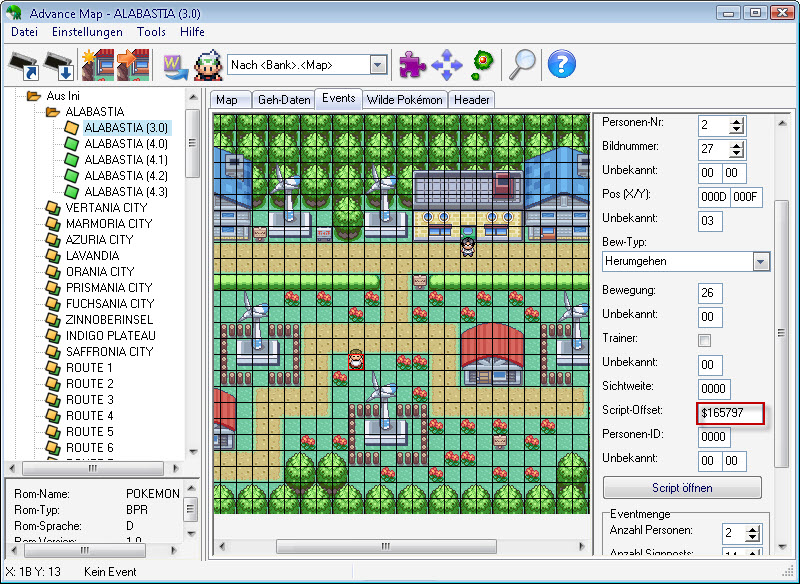Increase the Bildnummer value
This screenshot has width=800, height=584.
point(736,146)
